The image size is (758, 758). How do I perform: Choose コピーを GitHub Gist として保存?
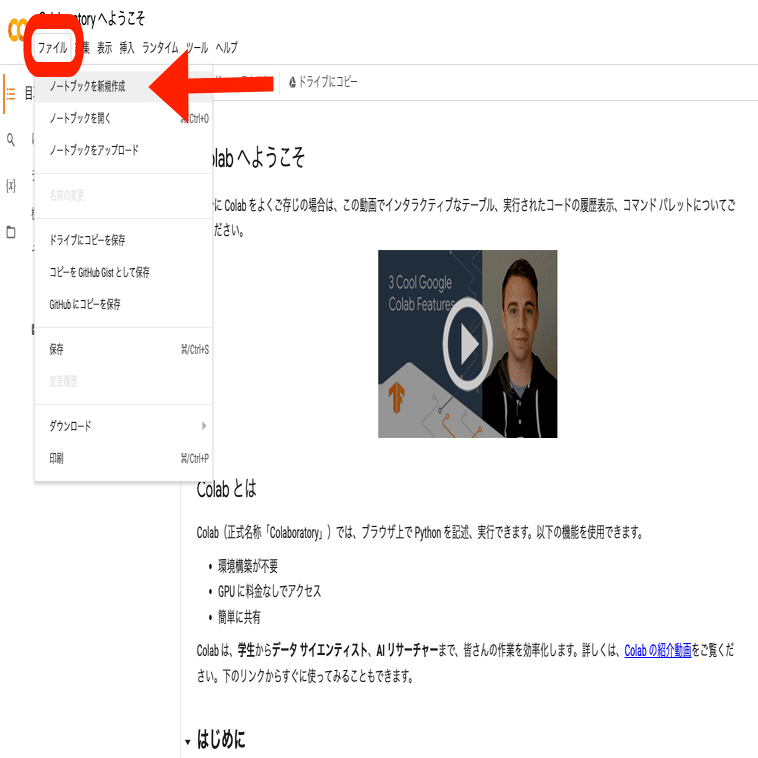click(123, 272)
